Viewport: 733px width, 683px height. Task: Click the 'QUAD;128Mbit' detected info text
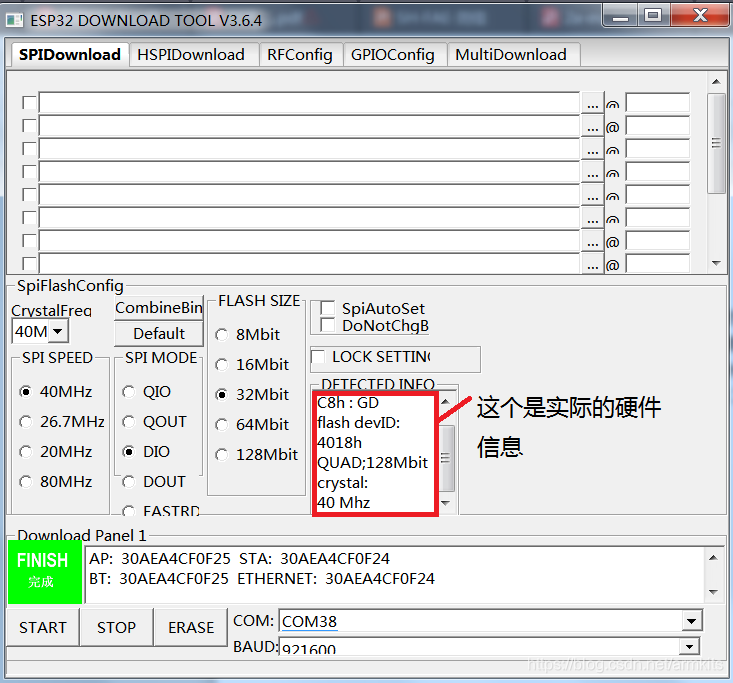click(x=372, y=462)
